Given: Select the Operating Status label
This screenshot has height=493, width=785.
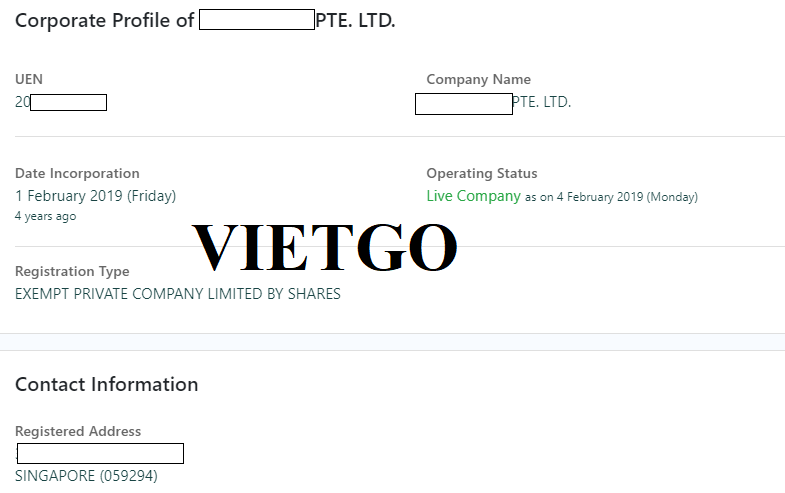Looking at the screenshot, I should (x=482, y=173).
